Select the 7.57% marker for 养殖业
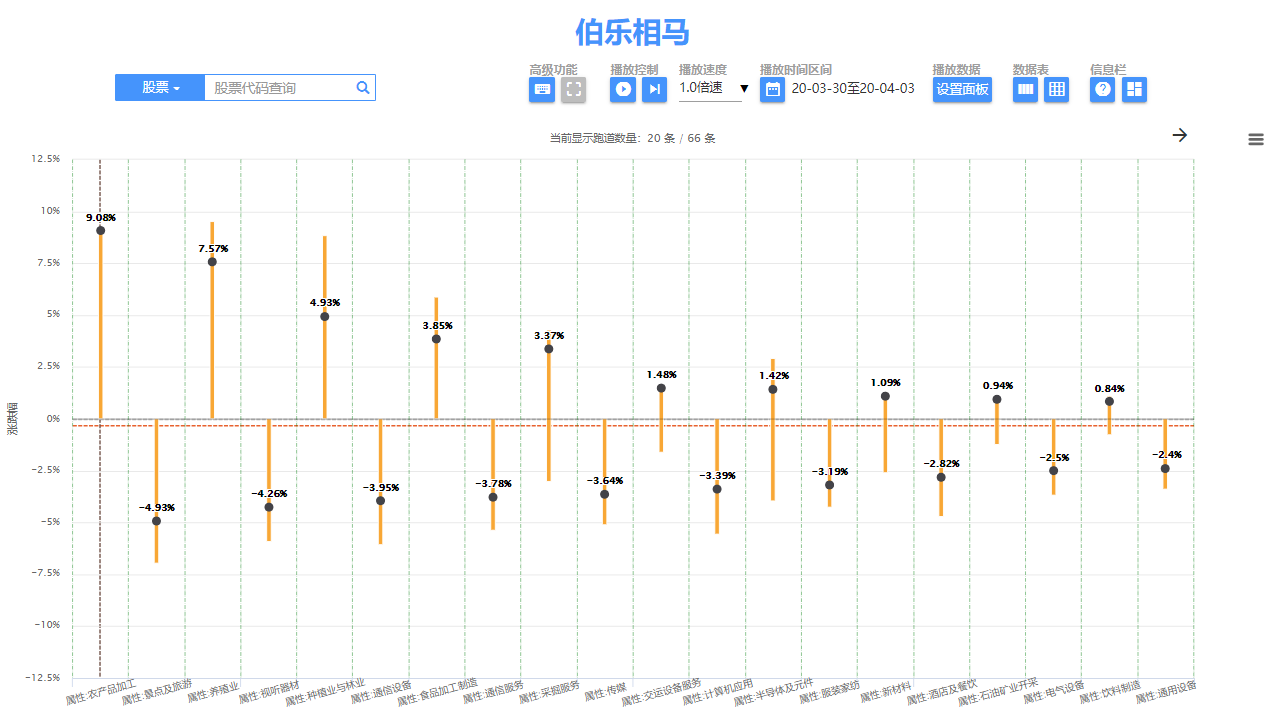The width and height of the screenshot is (1274, 722). pos(212,262)
